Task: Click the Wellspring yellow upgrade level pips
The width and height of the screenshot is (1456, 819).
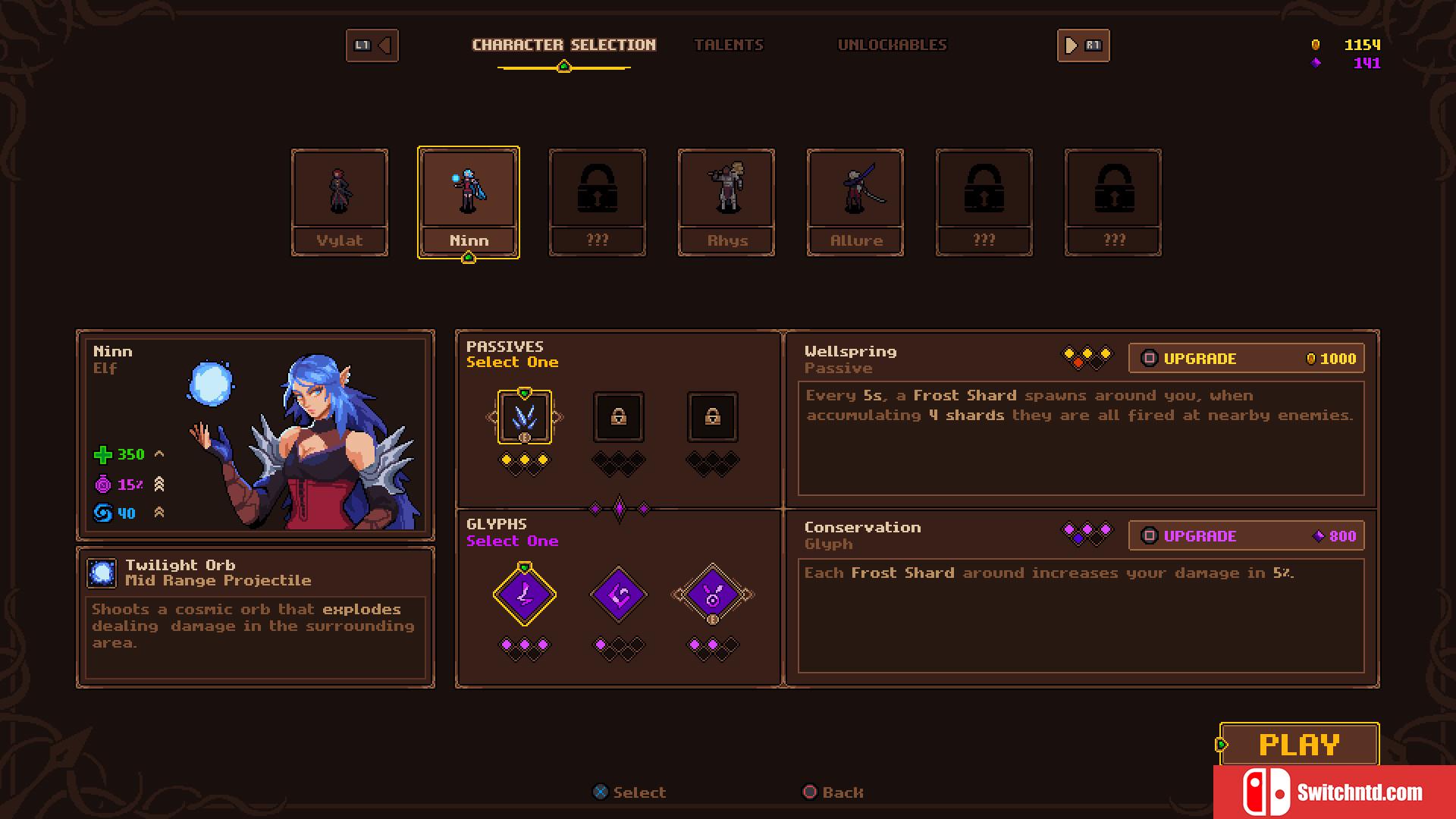Action: [1087, 357]
